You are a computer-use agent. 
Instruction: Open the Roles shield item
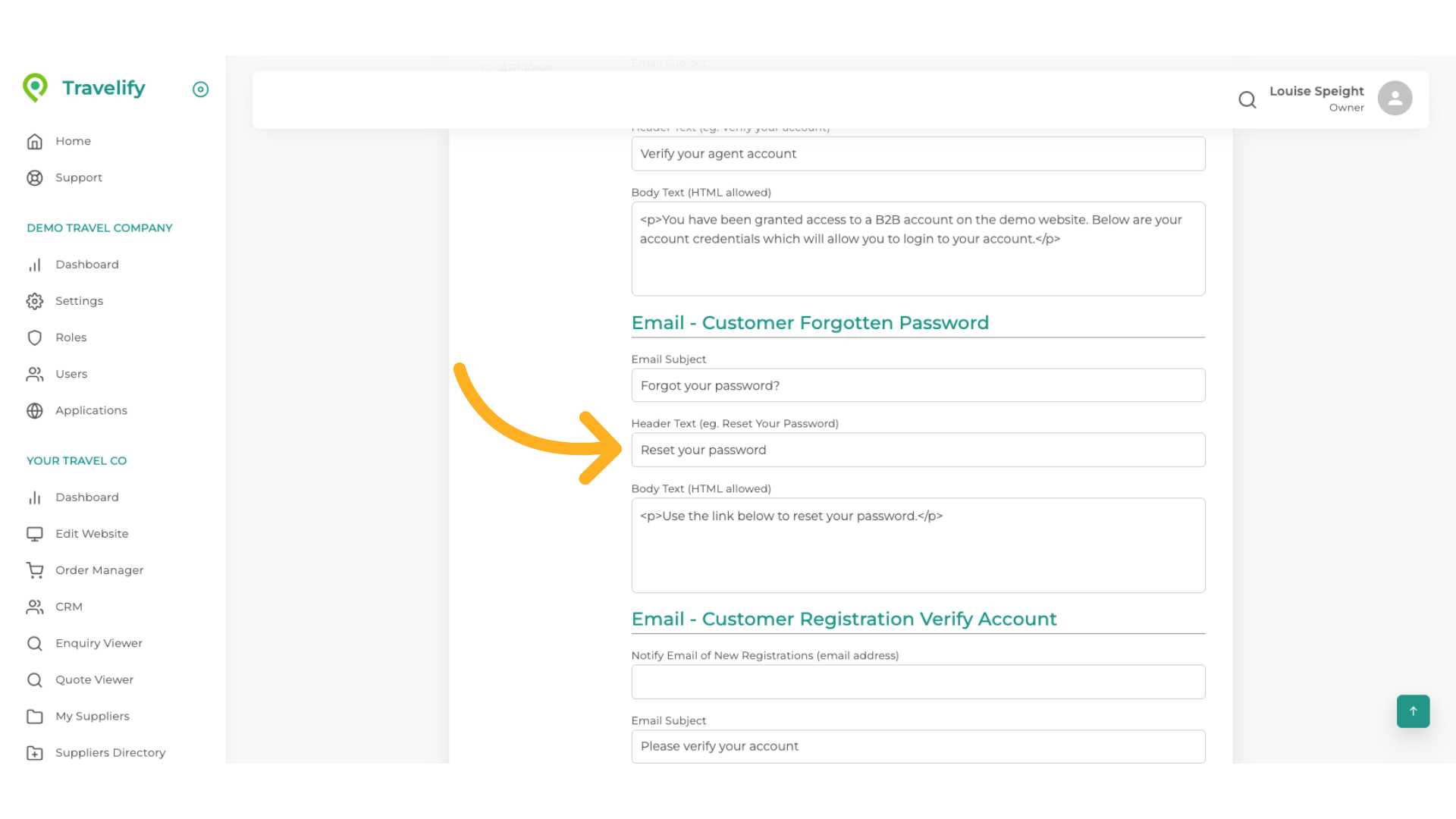click(71, 337)
